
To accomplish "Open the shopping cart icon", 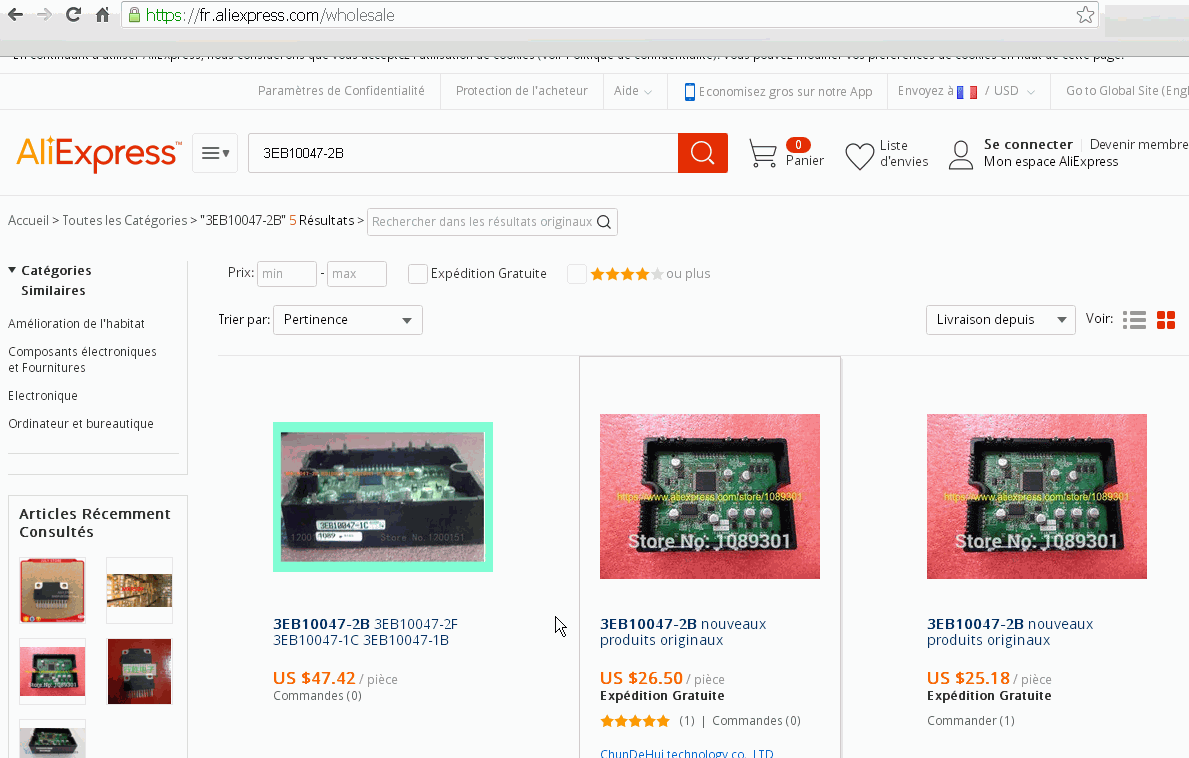I will click(x=762, y=153).
